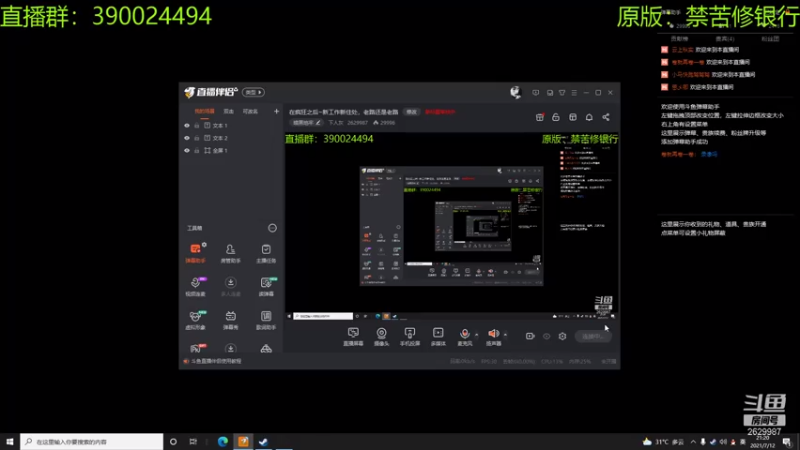Open settings gear on 弹幕助手 tool
Screen dimensions: 800x450
204,245
